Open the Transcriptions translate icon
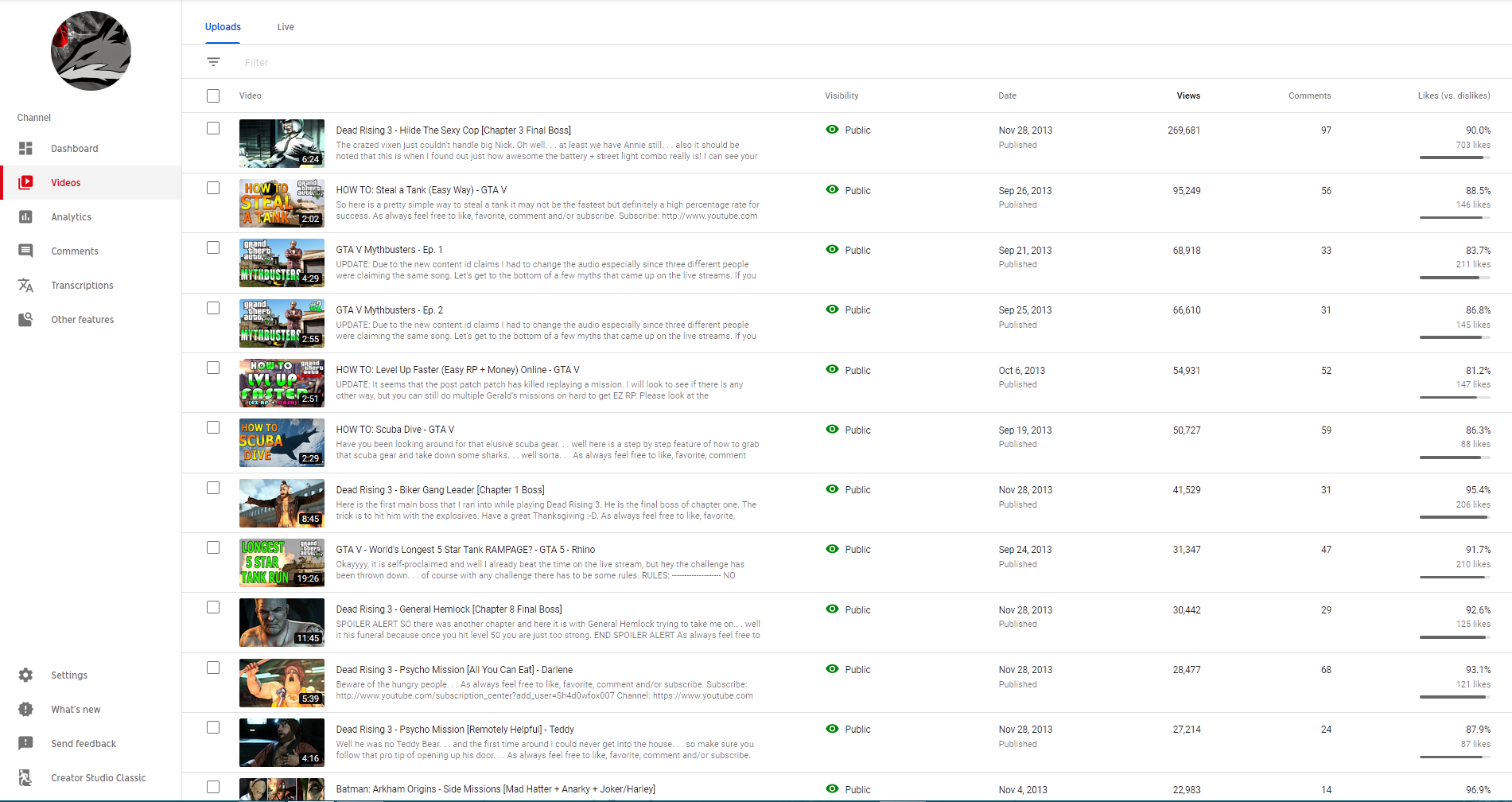The width and height of the screenshot is (1512, 802). (25, 286)
